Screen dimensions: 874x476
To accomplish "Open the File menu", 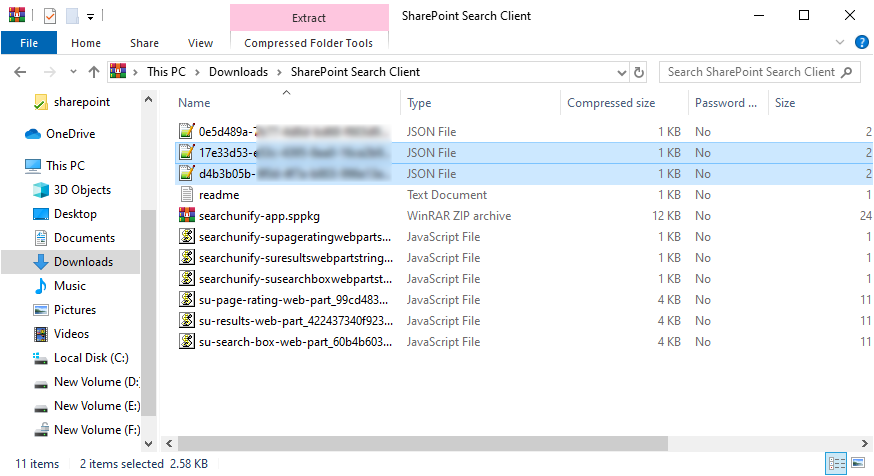I will (x=29, y=43).
